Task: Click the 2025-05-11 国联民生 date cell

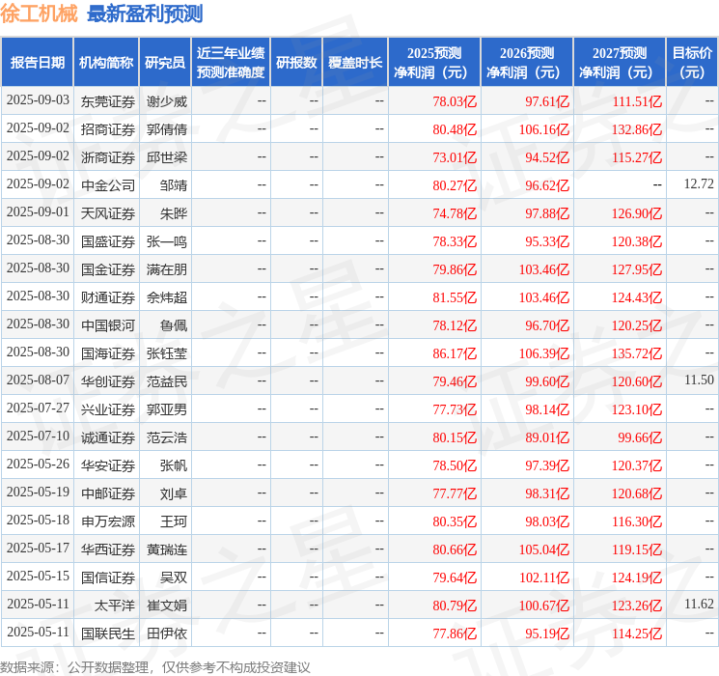Action: coord(38,632)
